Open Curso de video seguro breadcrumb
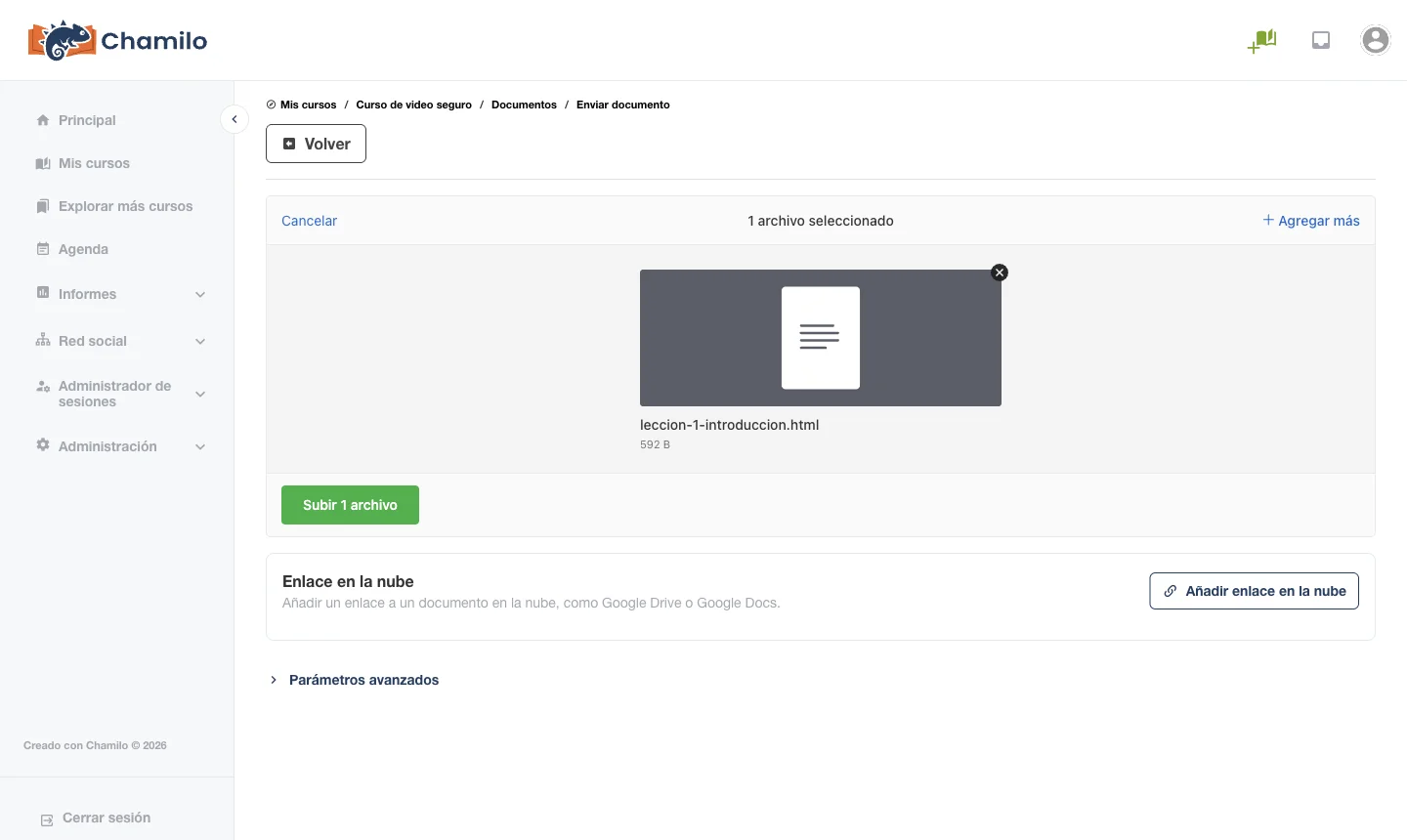The width and height of the screenshot is (1407, 840). 413,105
